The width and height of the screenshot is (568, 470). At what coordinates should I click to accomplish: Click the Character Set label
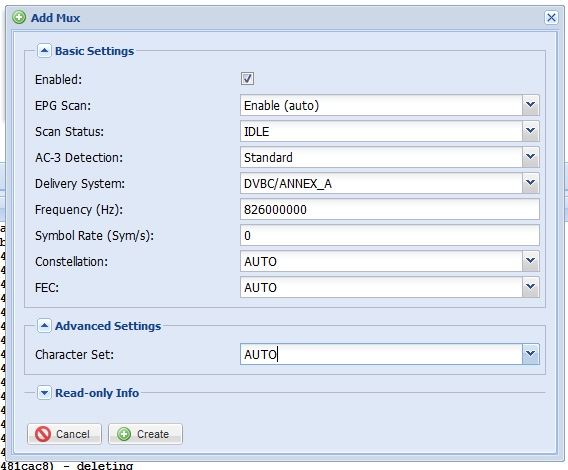(x=74, y=354)
